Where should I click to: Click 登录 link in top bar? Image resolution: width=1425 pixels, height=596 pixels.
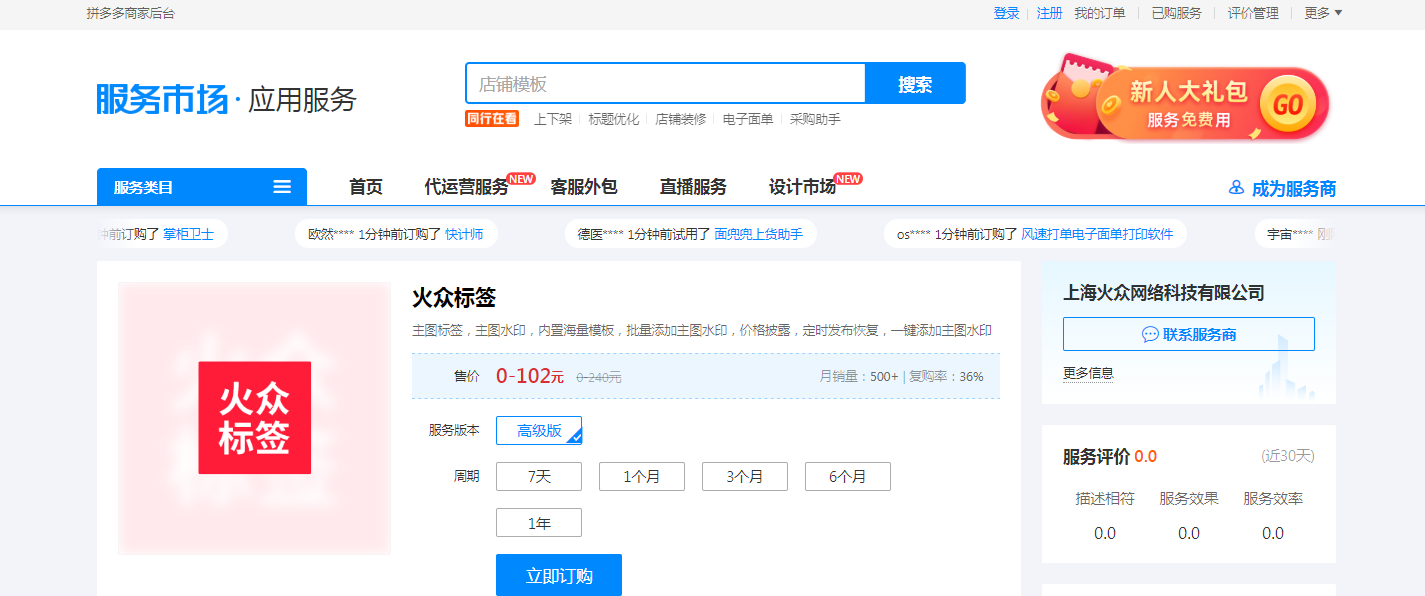click(1007, 13)
